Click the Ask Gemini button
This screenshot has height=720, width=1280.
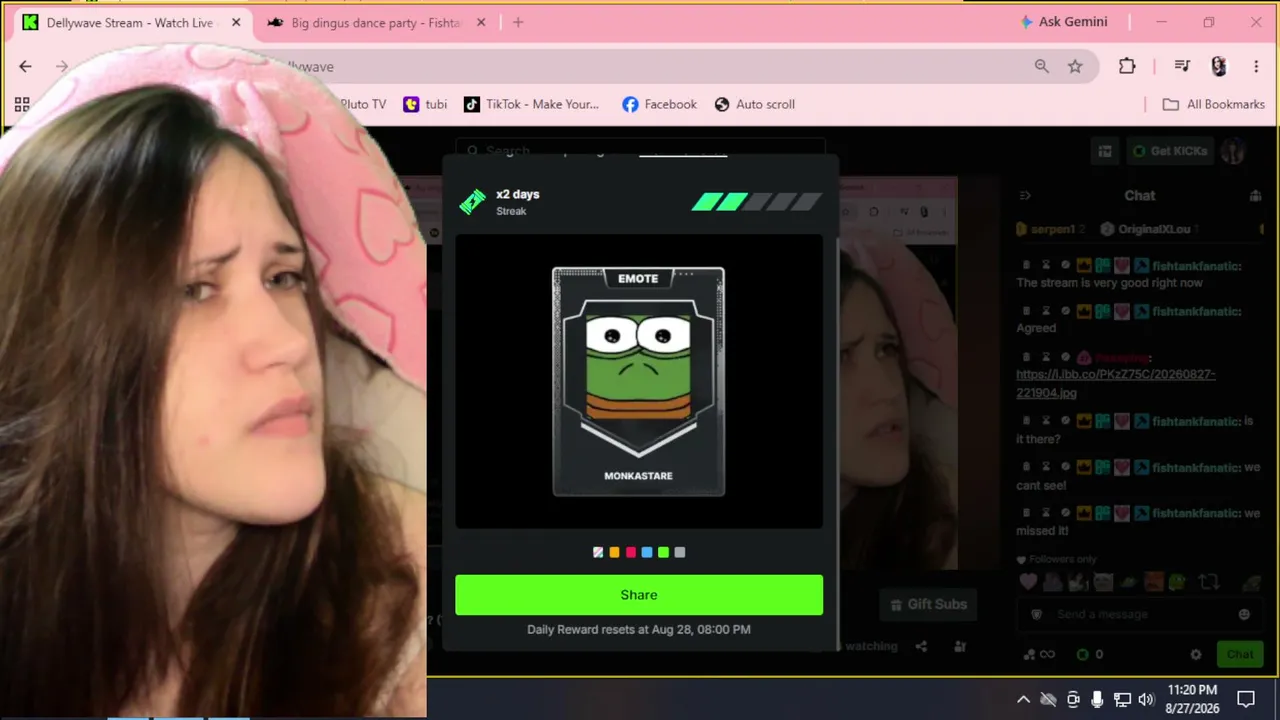tap(1063, 22)
